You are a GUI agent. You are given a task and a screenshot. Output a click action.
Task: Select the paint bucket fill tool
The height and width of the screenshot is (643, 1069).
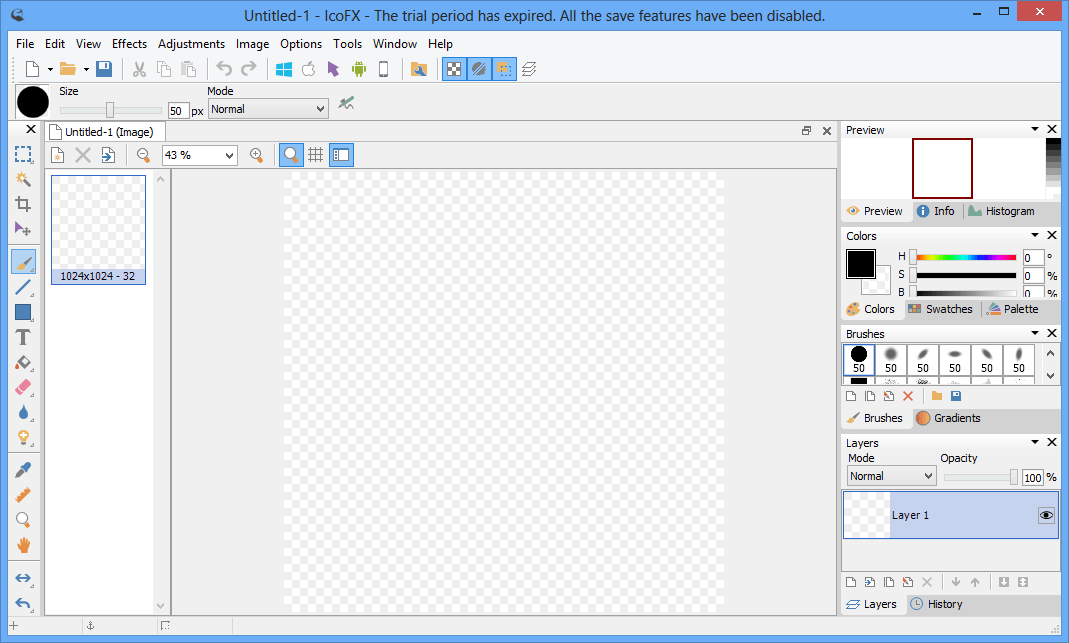[x=23, y=363]
